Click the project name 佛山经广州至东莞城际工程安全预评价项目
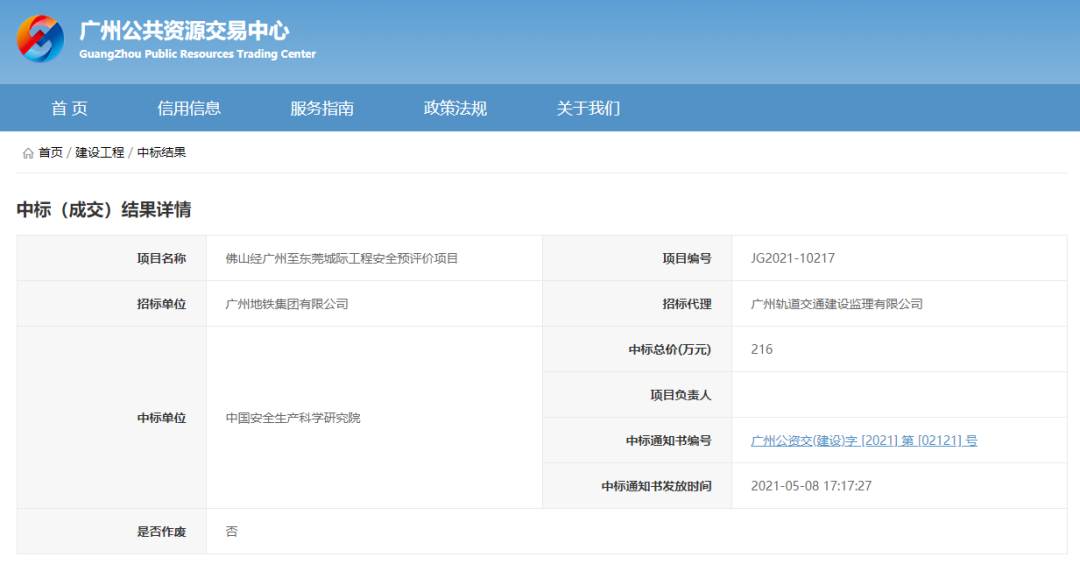Screen dimensions: 1080x571 pyautogui.click(x=342, y=258)
